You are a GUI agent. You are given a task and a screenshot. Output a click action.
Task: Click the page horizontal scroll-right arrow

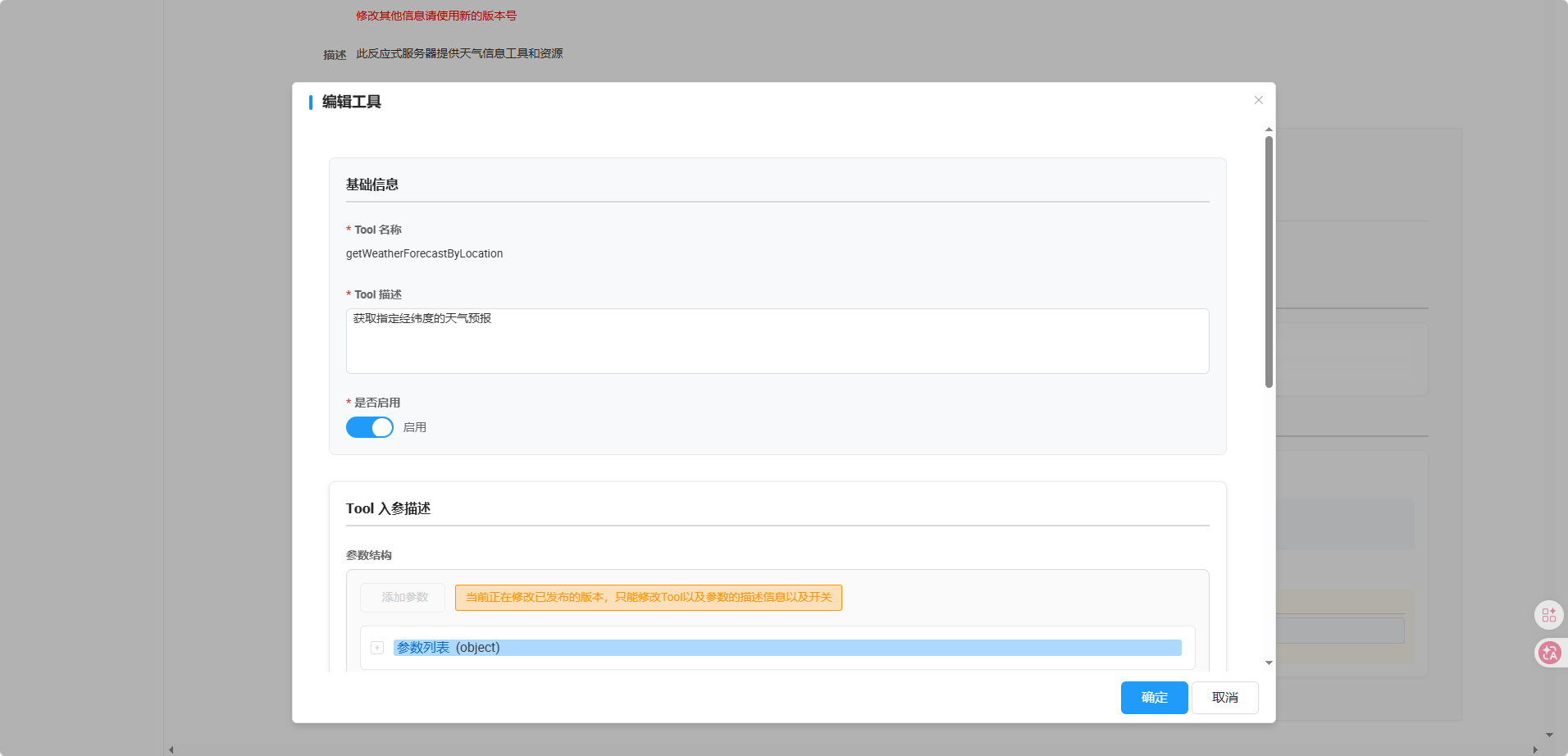click(x=1535, y=749)
